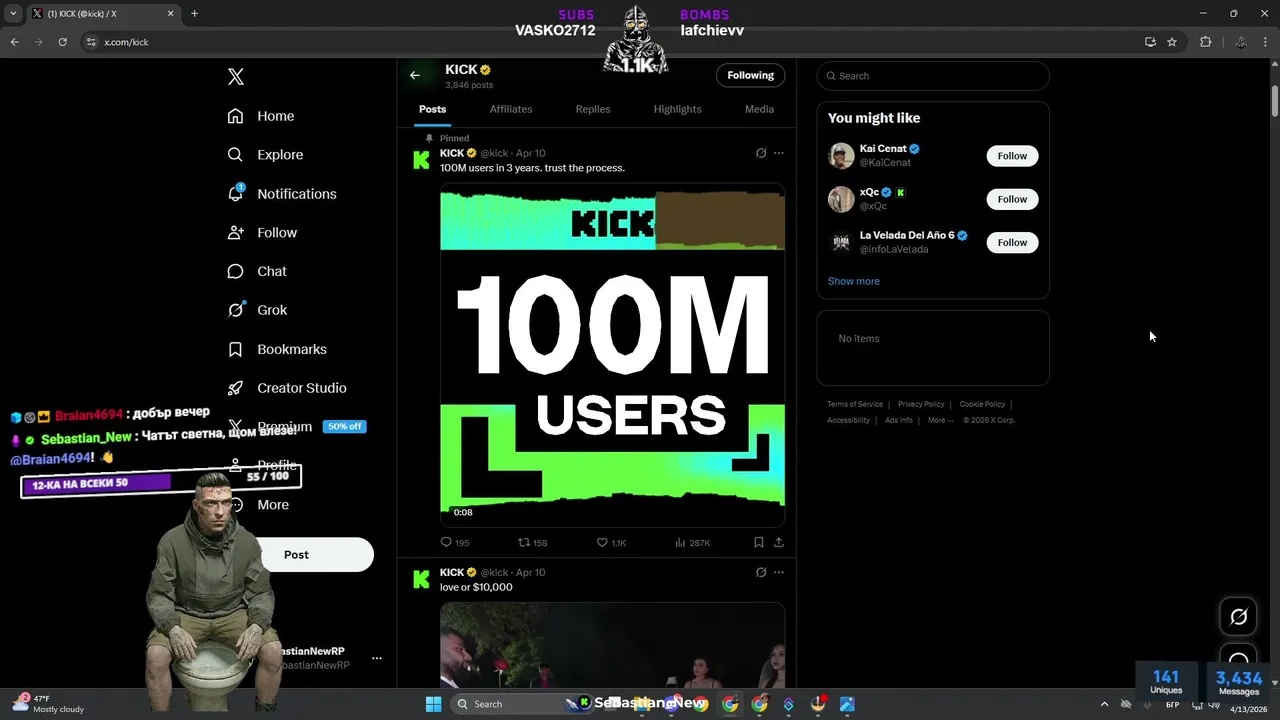The height and width of the screenshot is (720, 1280).
Task: Open Home in the X sidebar
Action: [x=261, y=116]
